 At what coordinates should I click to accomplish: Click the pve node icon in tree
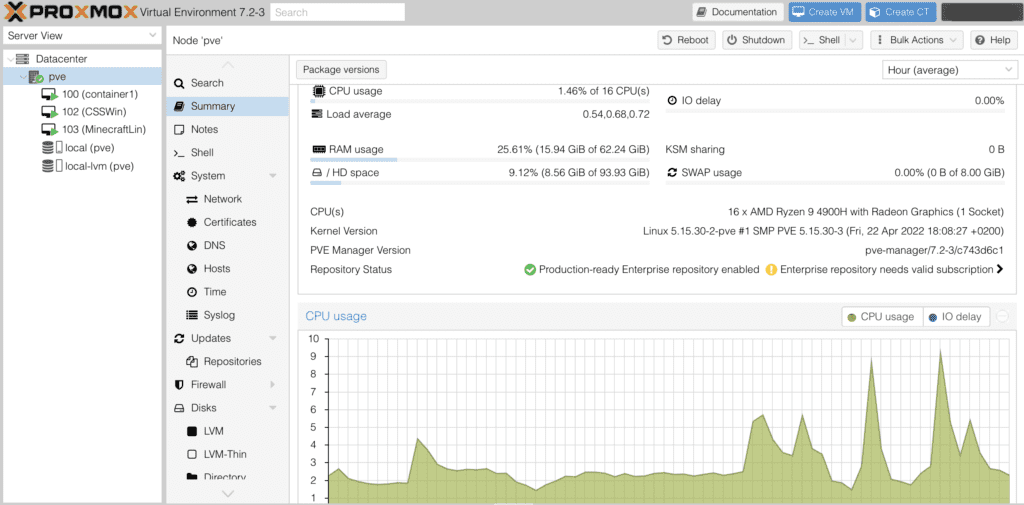pos(37,76)
